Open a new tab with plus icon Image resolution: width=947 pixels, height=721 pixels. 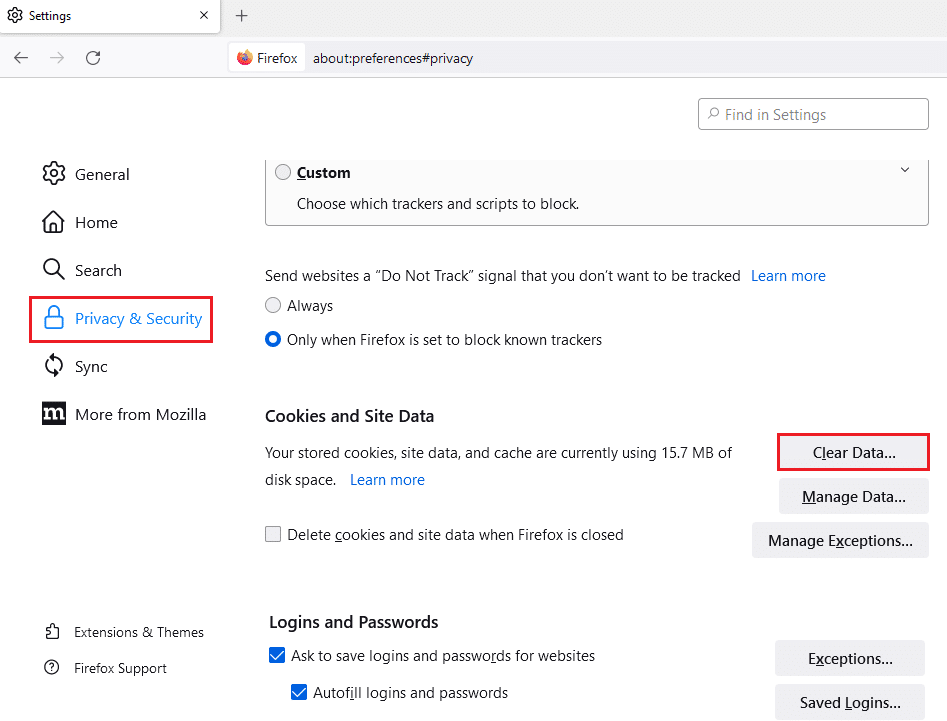tap(242, 16)
